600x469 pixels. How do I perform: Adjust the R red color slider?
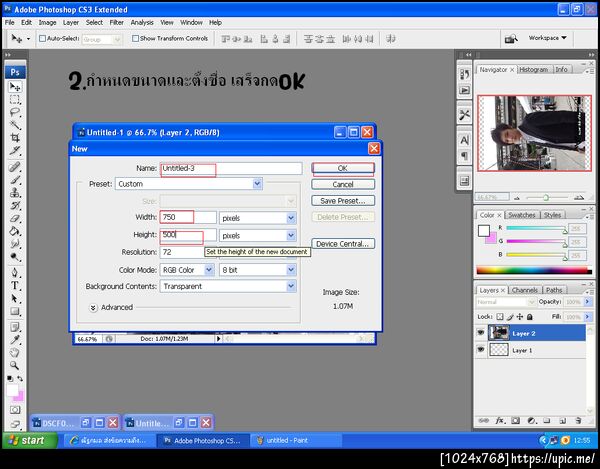click(x=565, y=230)
